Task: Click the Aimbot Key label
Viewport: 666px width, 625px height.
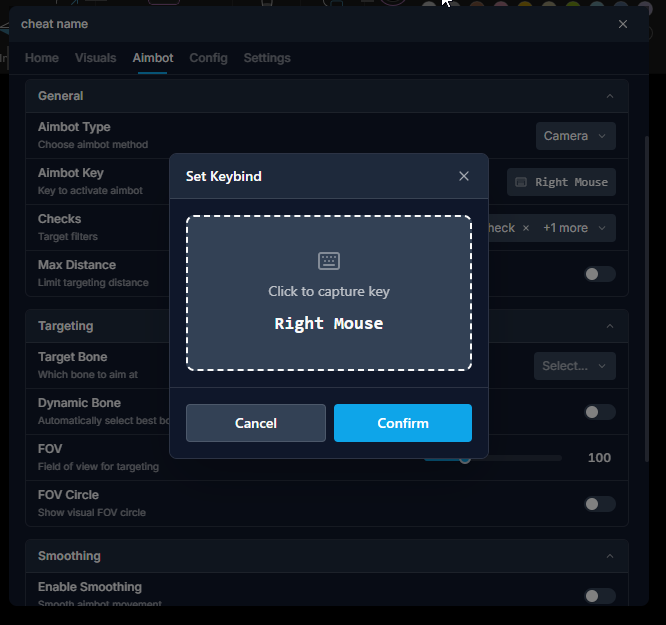Action: click(x=71, y=173)
